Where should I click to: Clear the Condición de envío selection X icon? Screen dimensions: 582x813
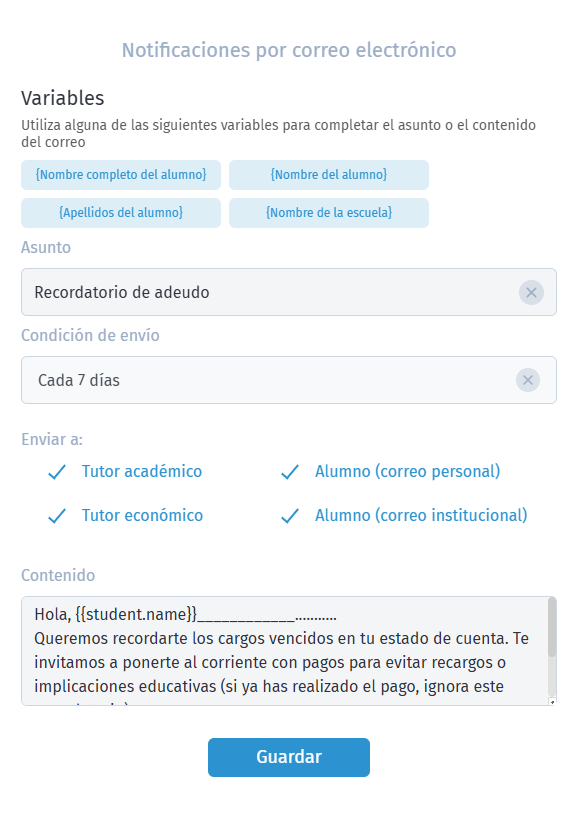point(528,380)
